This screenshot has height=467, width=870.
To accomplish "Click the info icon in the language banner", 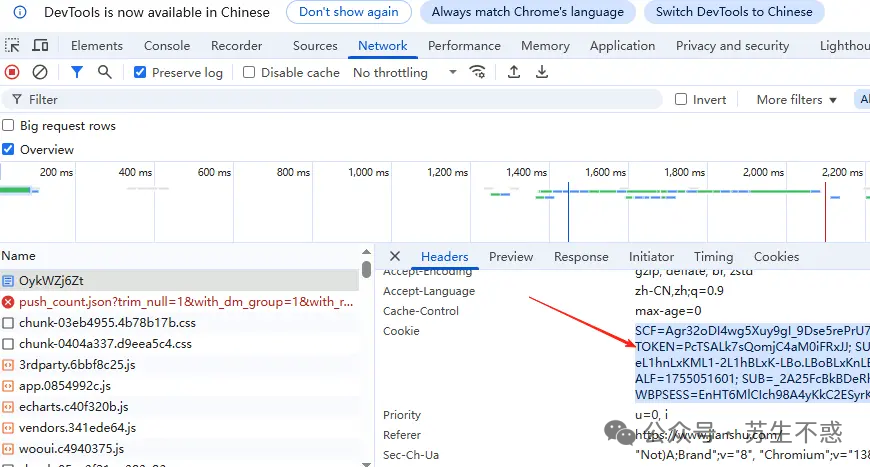I will 19,12.
